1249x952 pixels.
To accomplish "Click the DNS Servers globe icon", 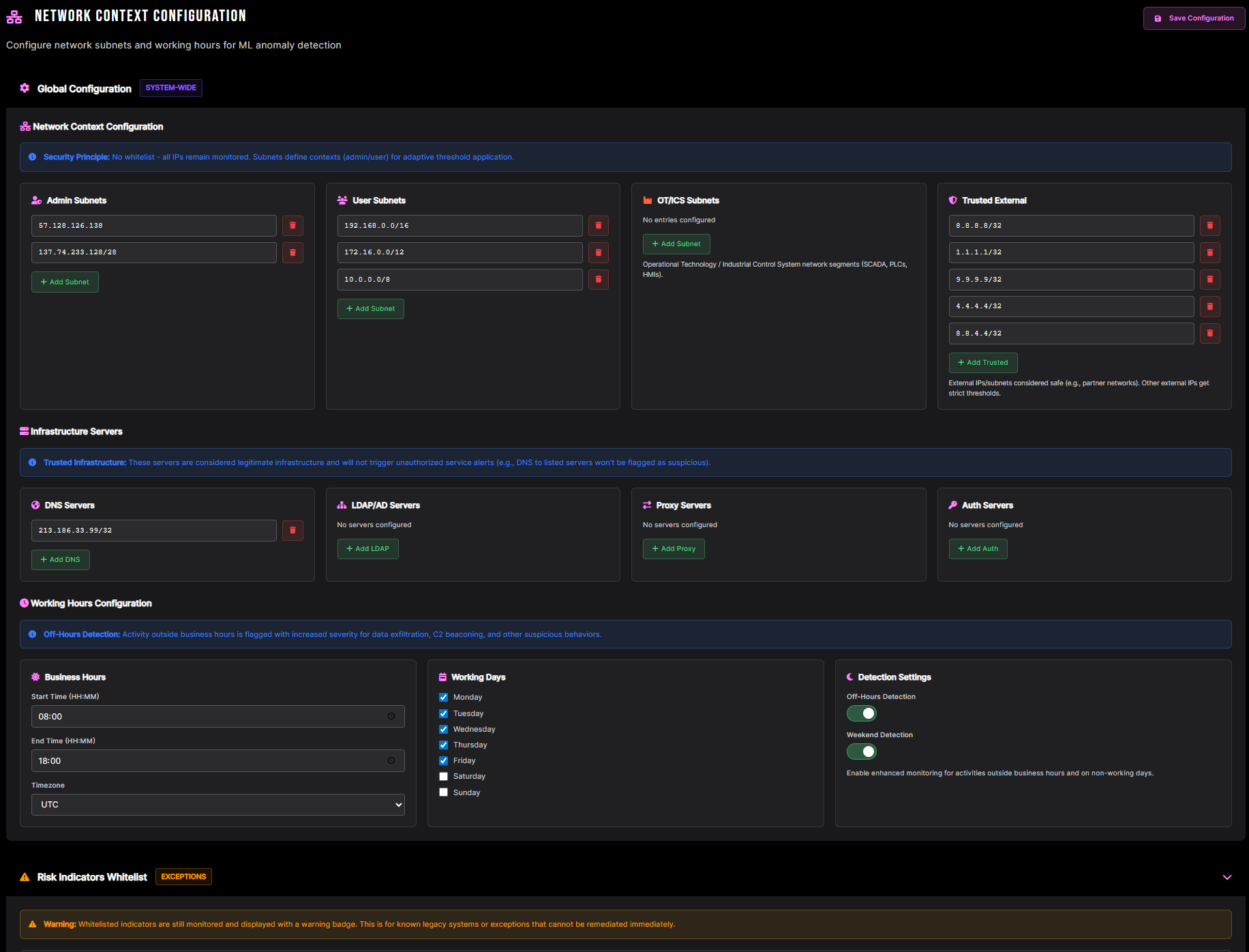I will [x=35, y=505].
